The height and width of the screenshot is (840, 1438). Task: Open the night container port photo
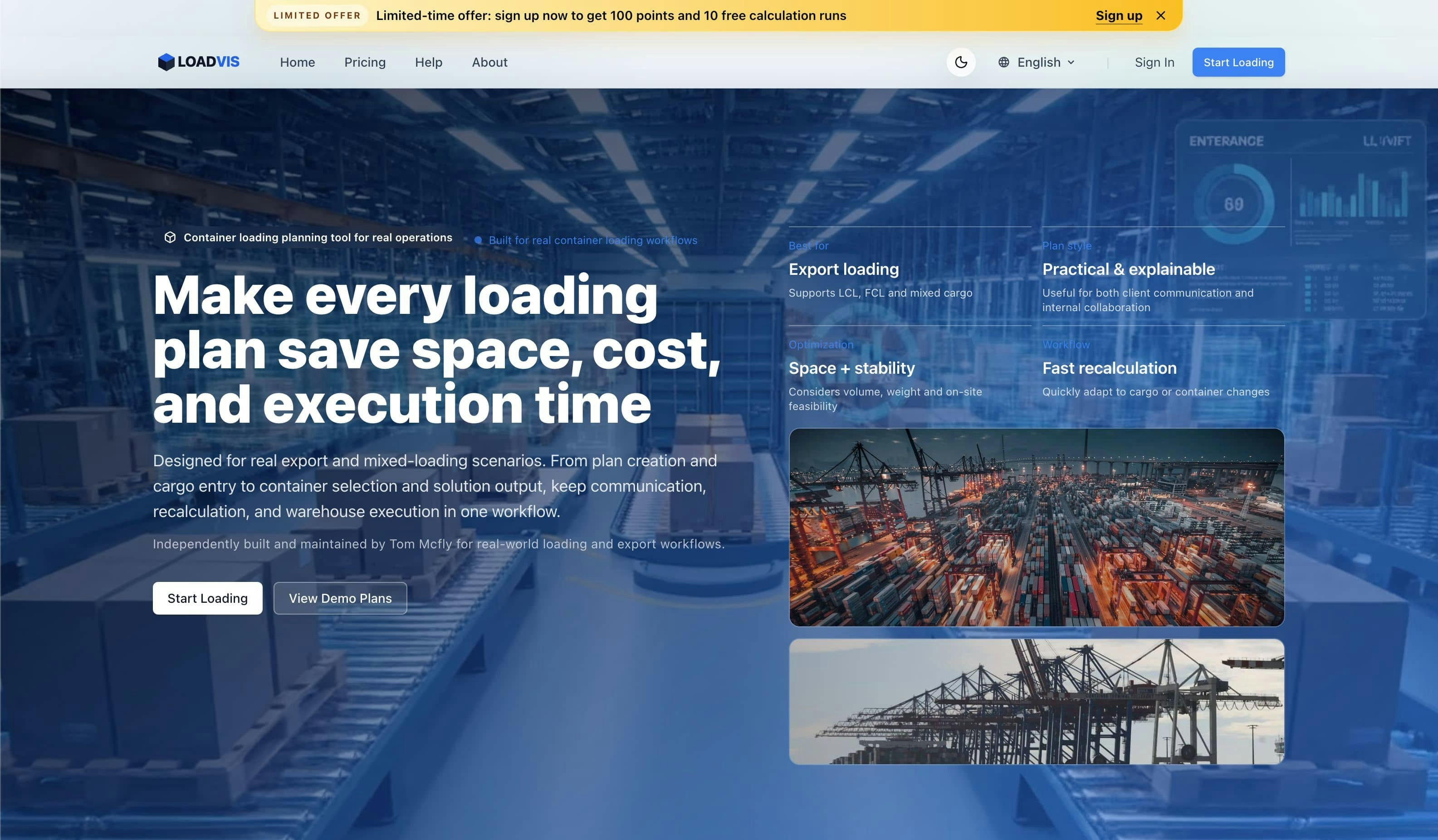coord(1036,527)
